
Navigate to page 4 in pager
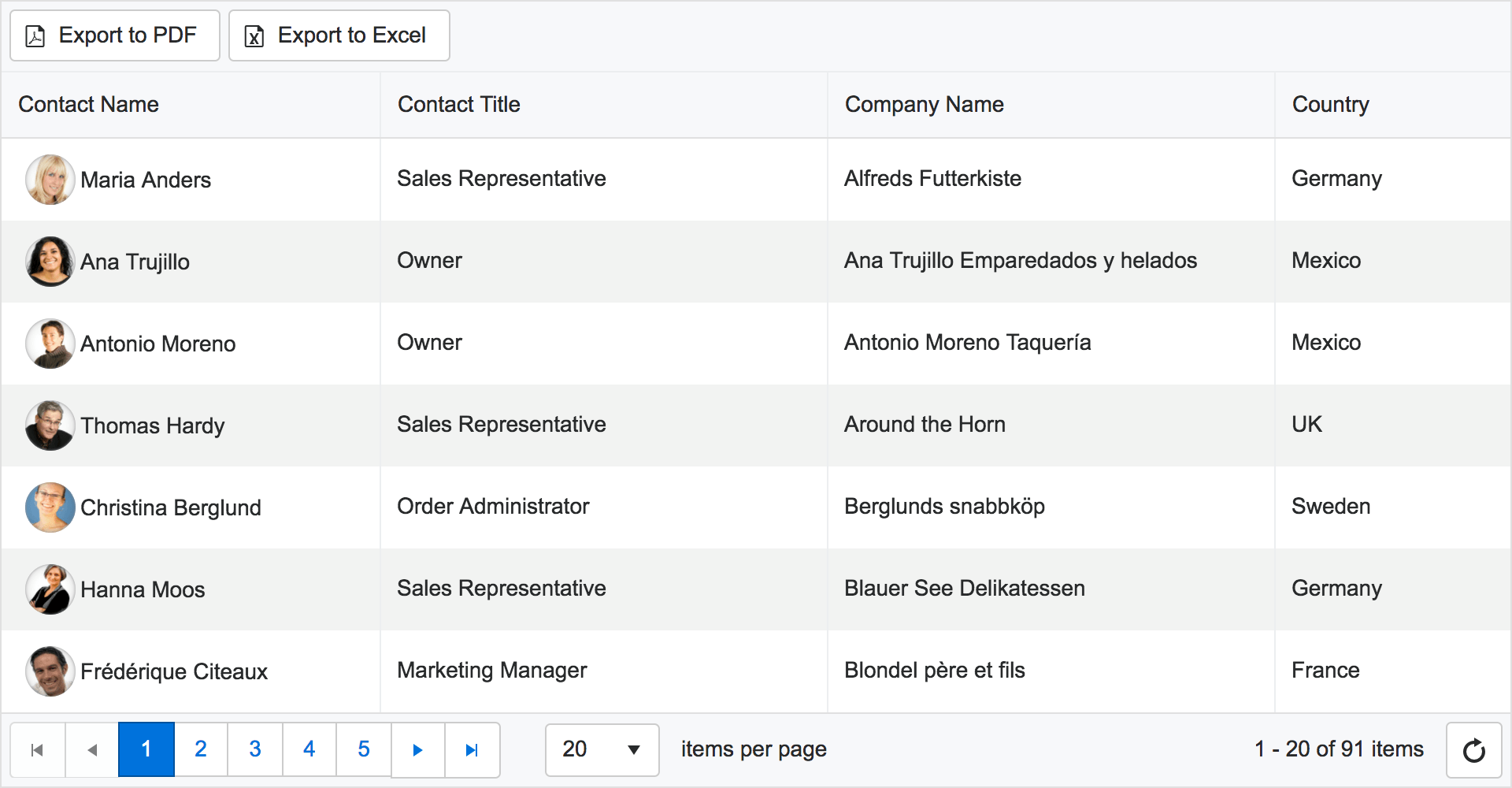[309, 749]
